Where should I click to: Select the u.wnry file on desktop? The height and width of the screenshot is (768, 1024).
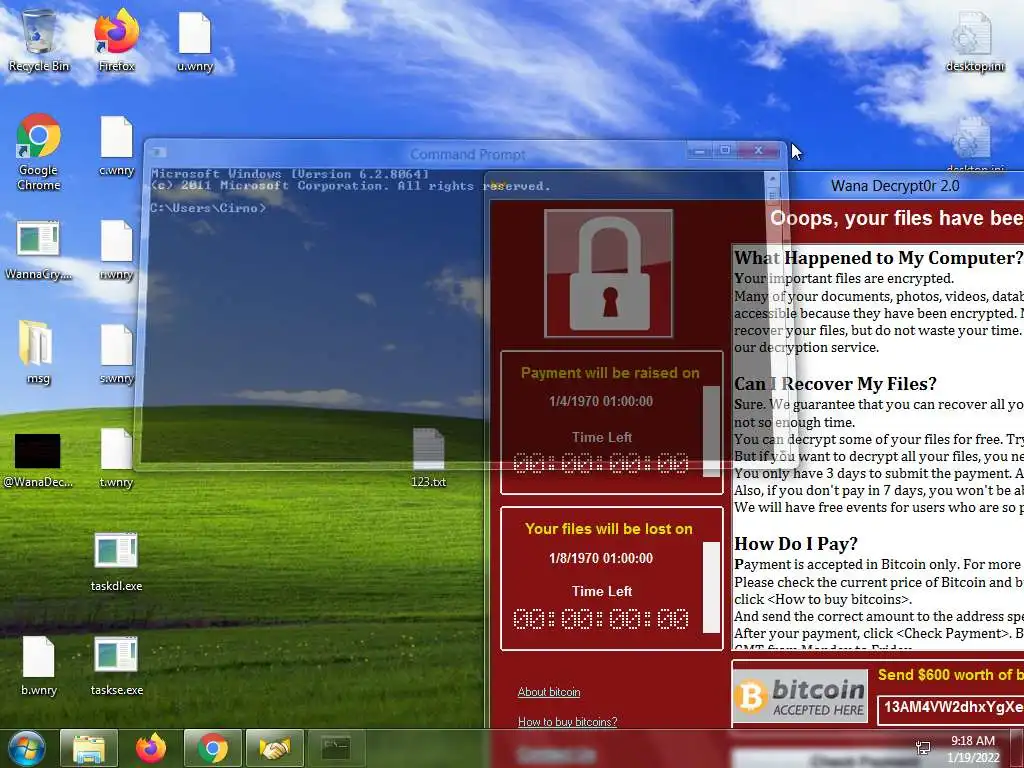[195, 42]
